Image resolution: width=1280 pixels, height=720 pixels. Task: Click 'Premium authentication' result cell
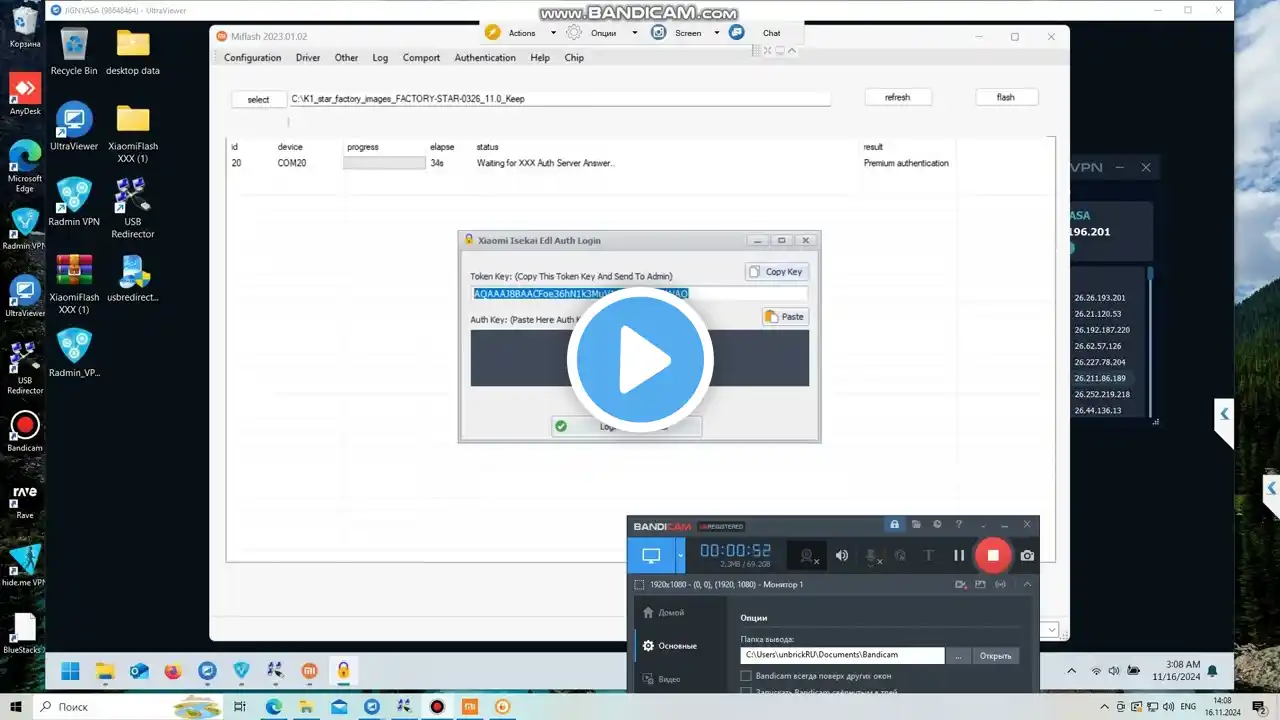click(906, 163)
